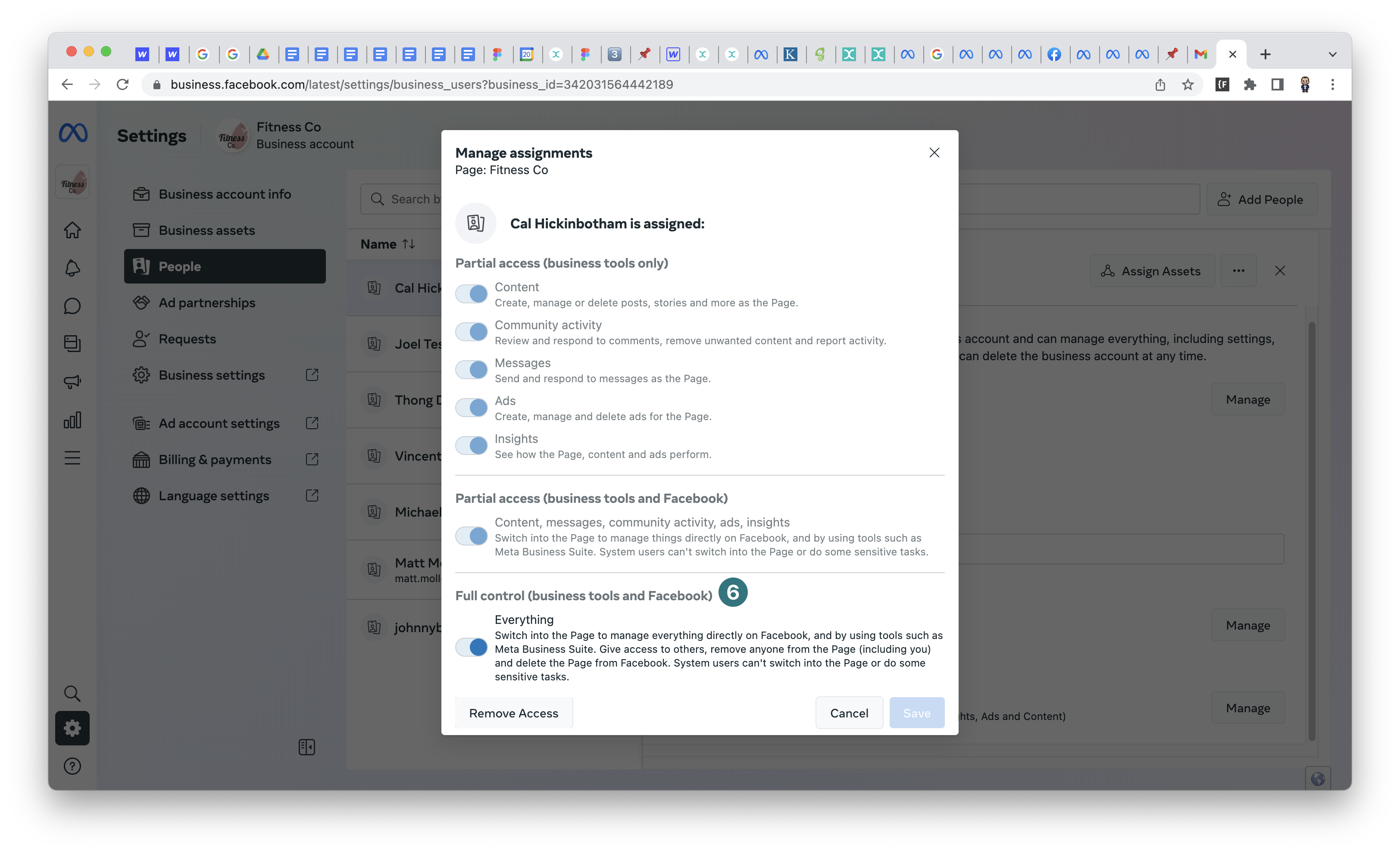Select Matt M row in people list
The width and height of the screenshot is (1400, 854).
394,570
